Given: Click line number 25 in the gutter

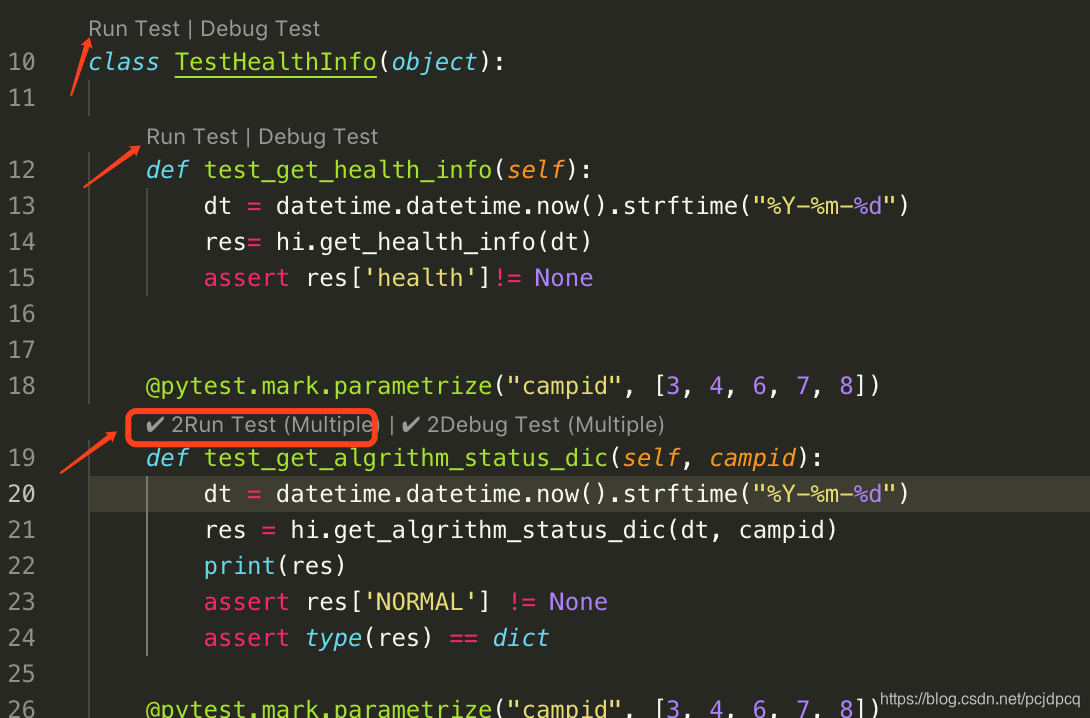Looking at the screenshot, I should point(22,674).
